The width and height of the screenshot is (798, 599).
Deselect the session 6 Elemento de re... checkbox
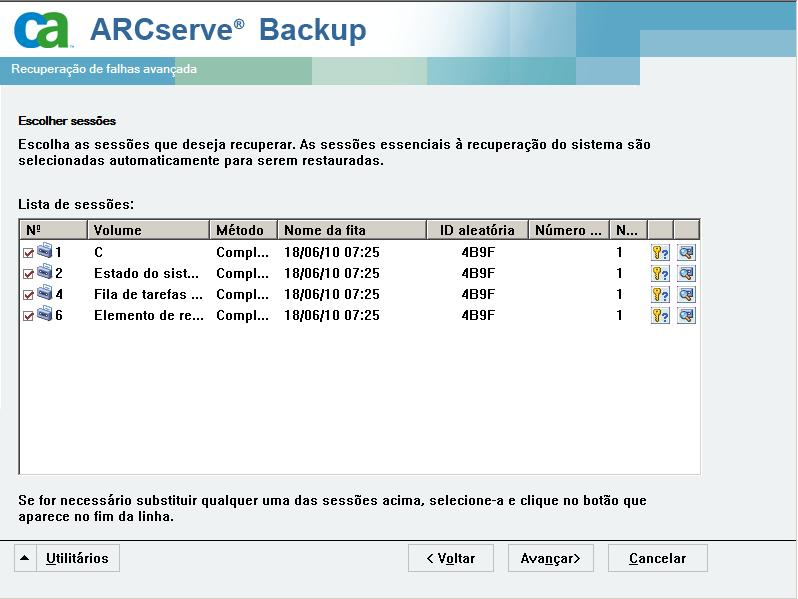(x=28, y=316)
